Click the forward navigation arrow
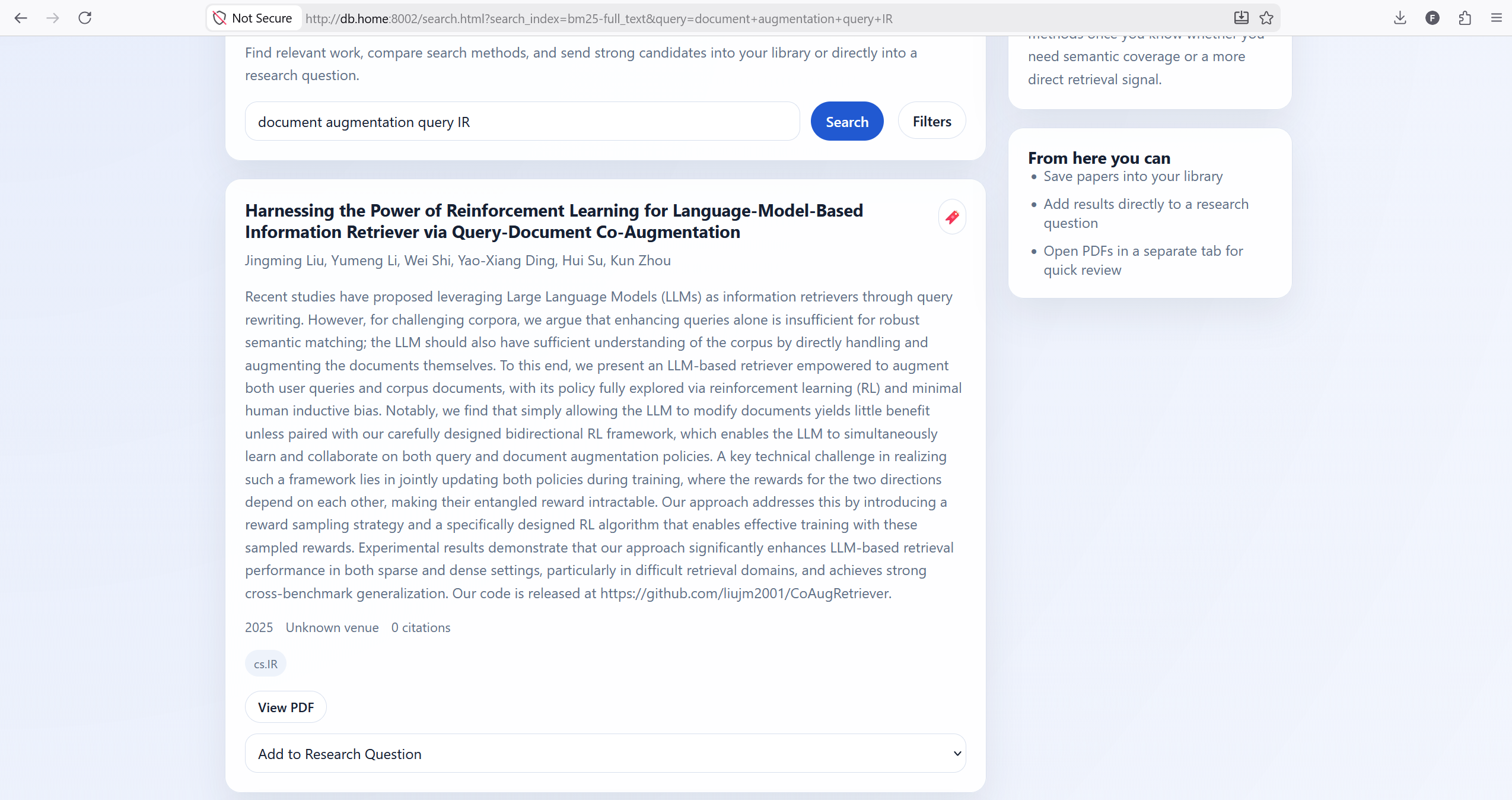This screenshot has height=800, width=1512. pyautogui.click(x=53, y=18)
